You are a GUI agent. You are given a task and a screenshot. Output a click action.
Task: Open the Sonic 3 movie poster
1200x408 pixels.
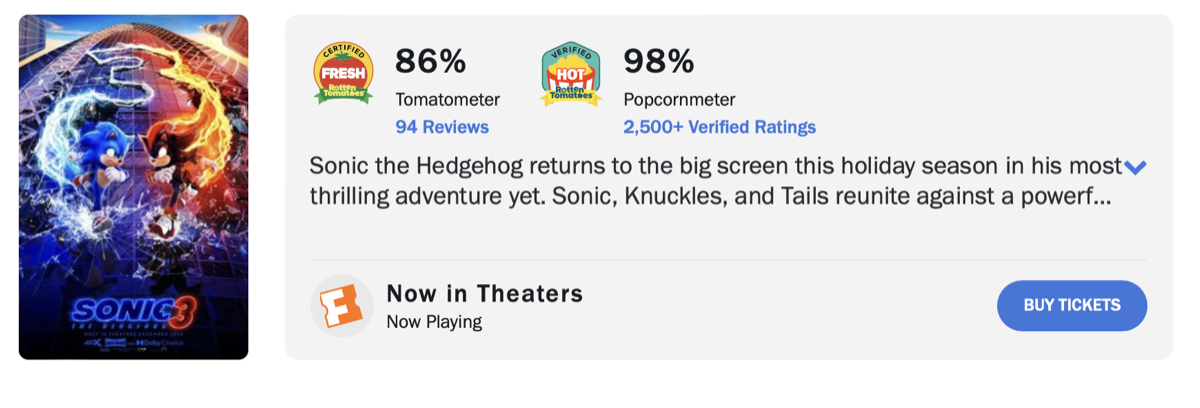[x=133, y=187]
